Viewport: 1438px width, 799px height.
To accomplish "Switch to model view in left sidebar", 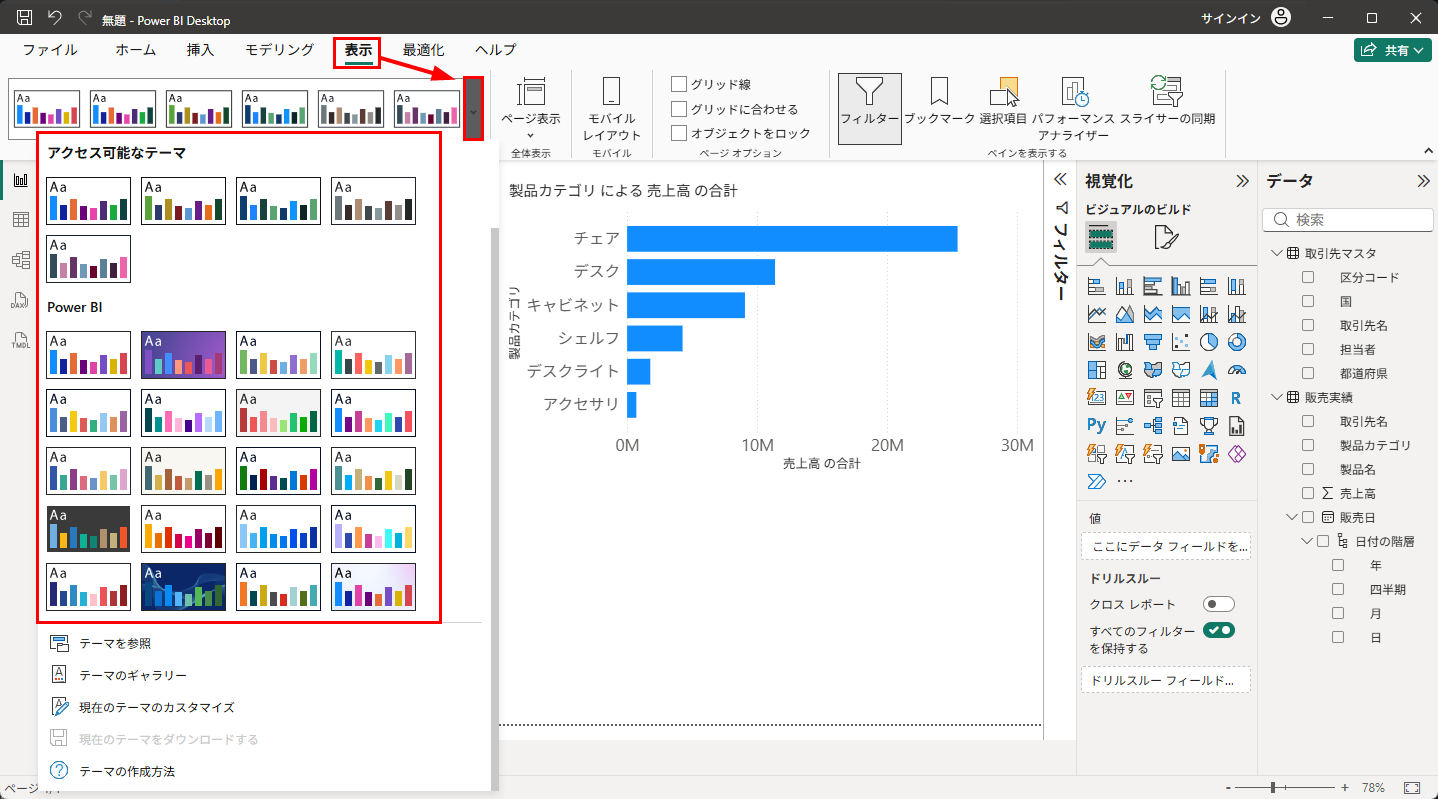I will click(20, 260).
